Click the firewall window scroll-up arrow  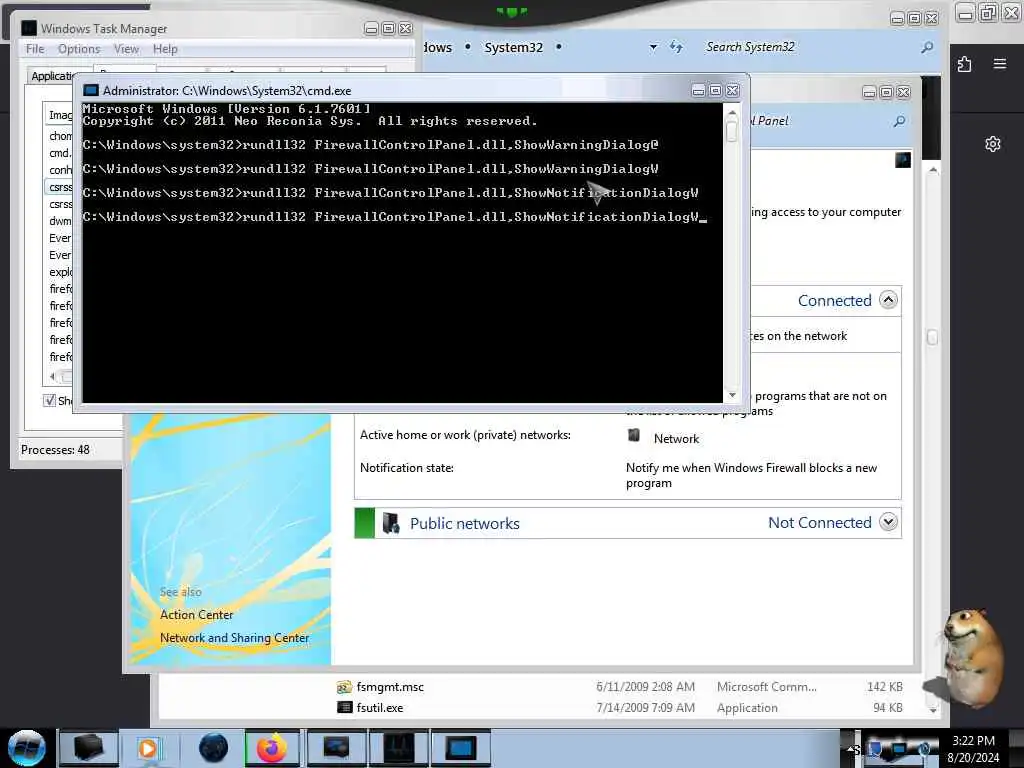(x=933, y=170)
